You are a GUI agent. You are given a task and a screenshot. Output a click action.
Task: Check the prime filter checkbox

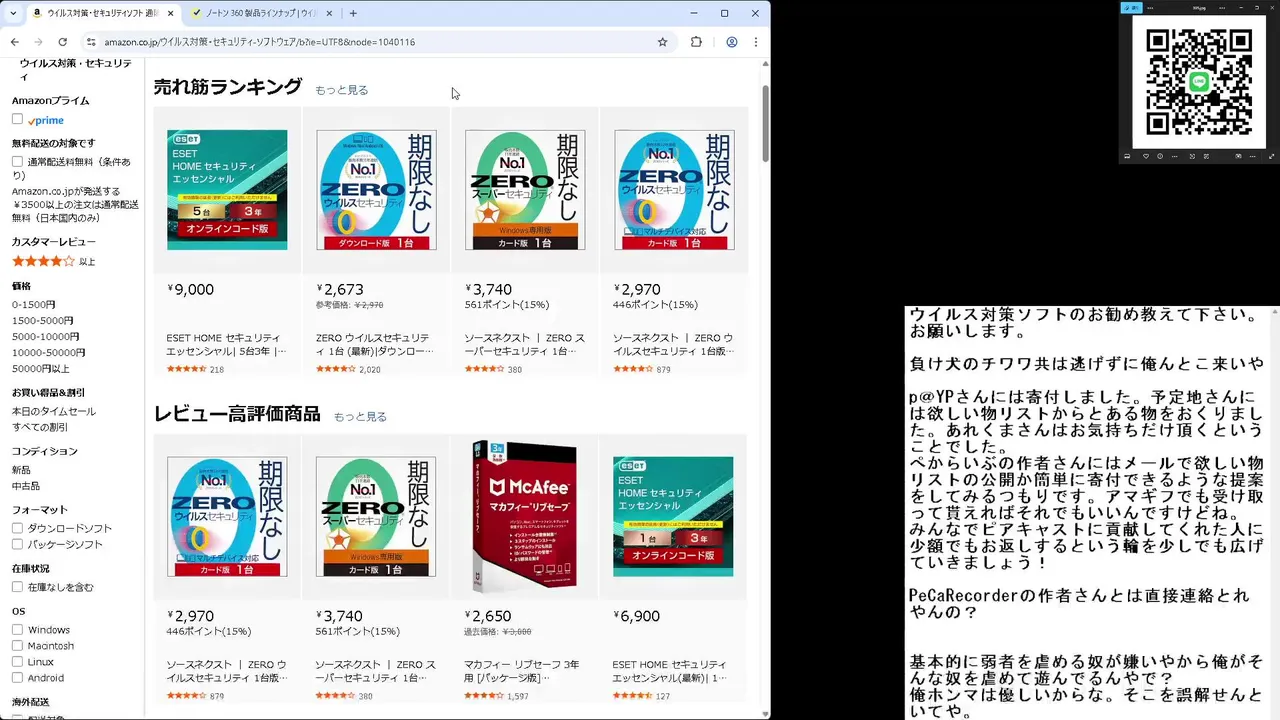(18, 119)
